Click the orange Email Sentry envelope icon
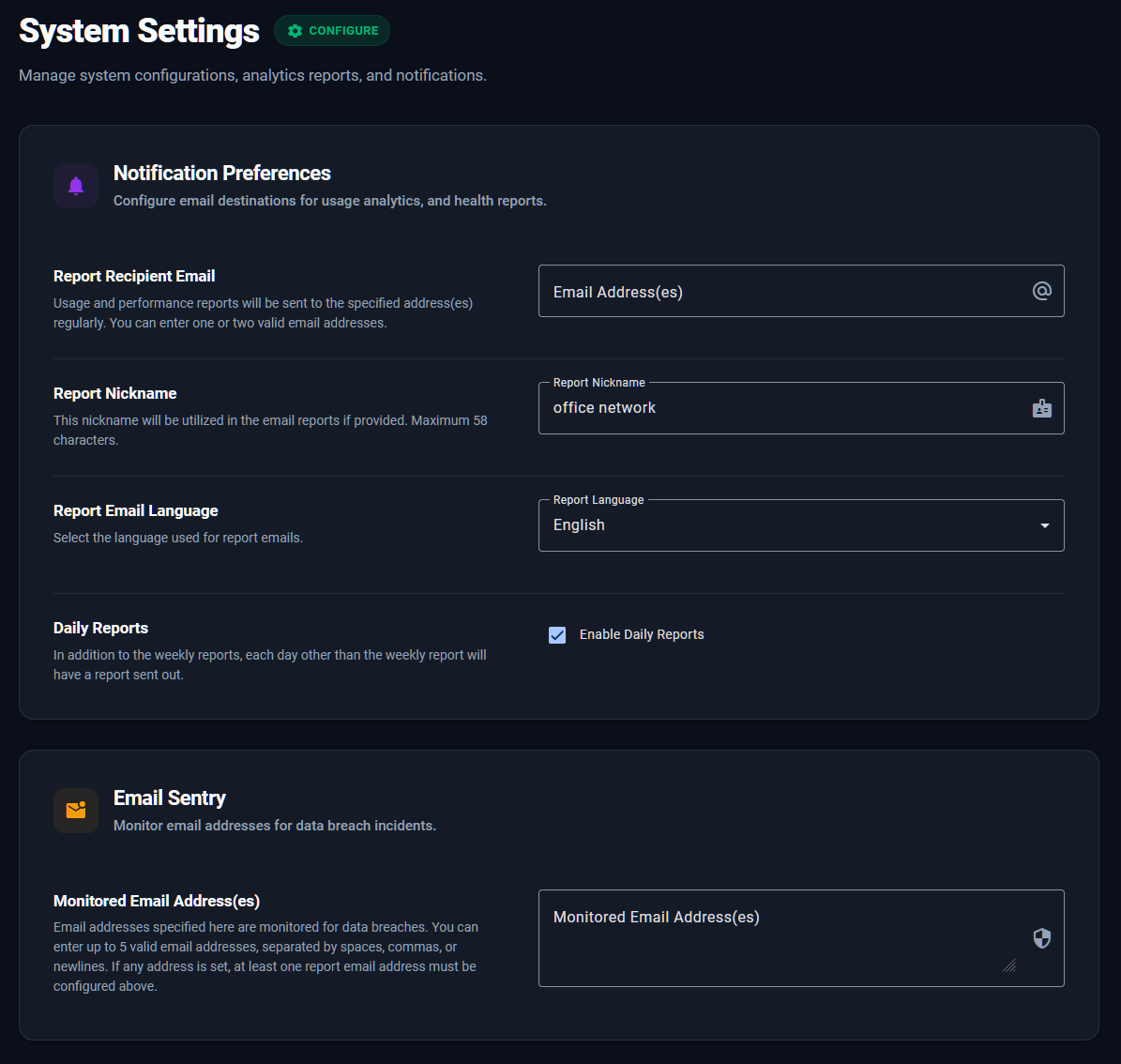The width and height of the screenshot is (1121, 1064). (x=76, y=810)
